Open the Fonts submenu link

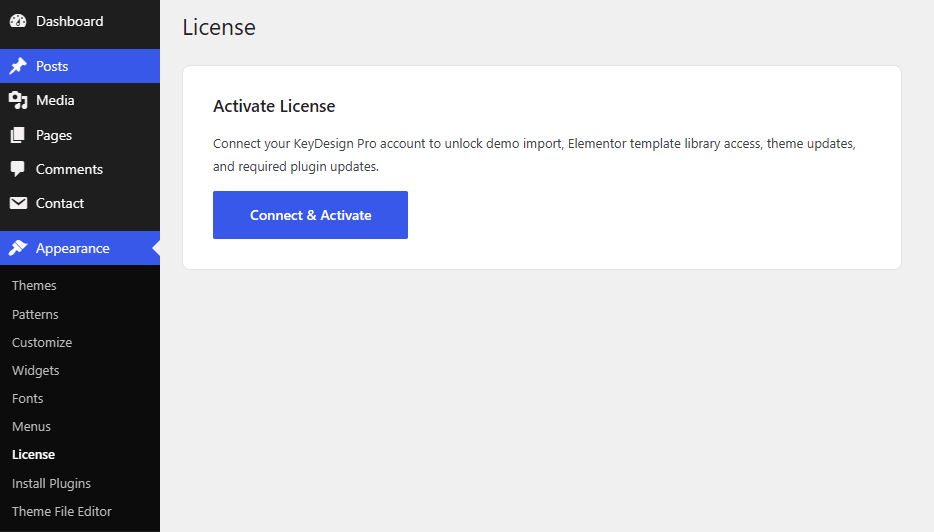click(27, 399)
